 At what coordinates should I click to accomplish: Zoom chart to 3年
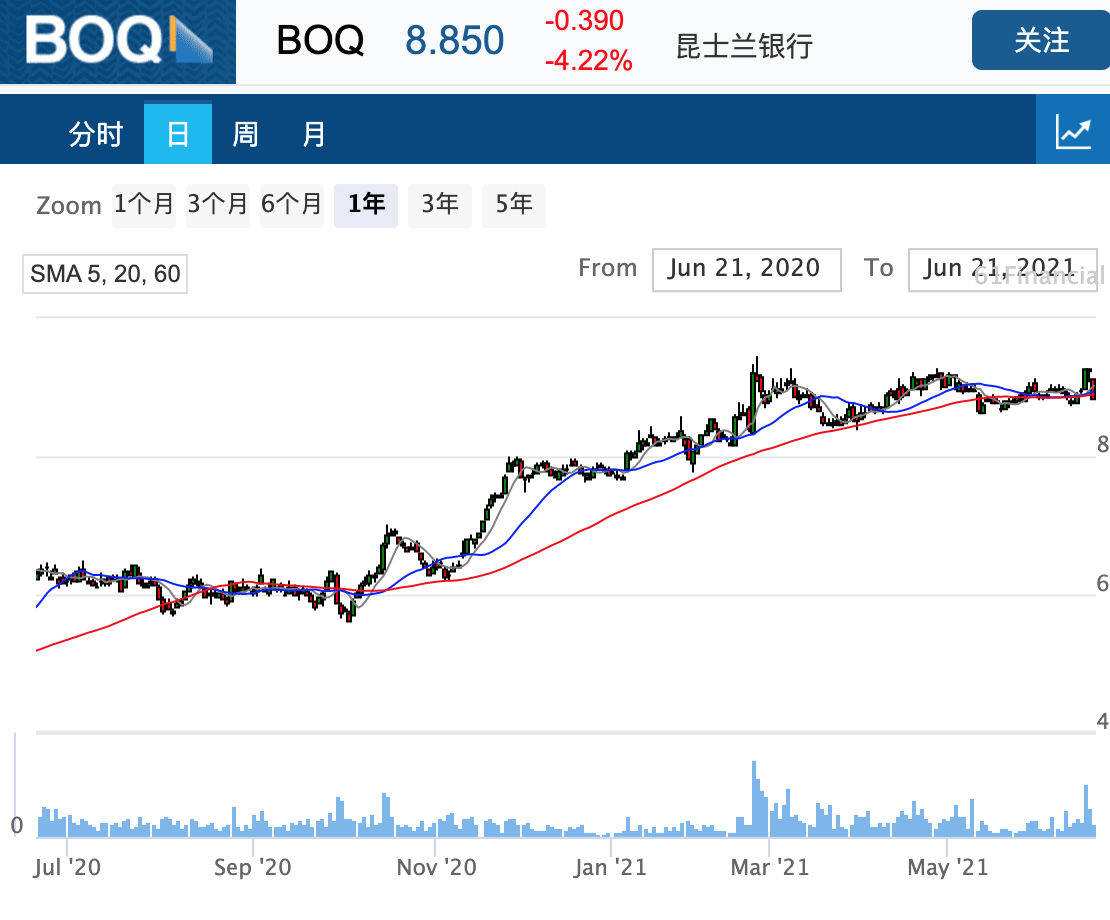[440, 205]
